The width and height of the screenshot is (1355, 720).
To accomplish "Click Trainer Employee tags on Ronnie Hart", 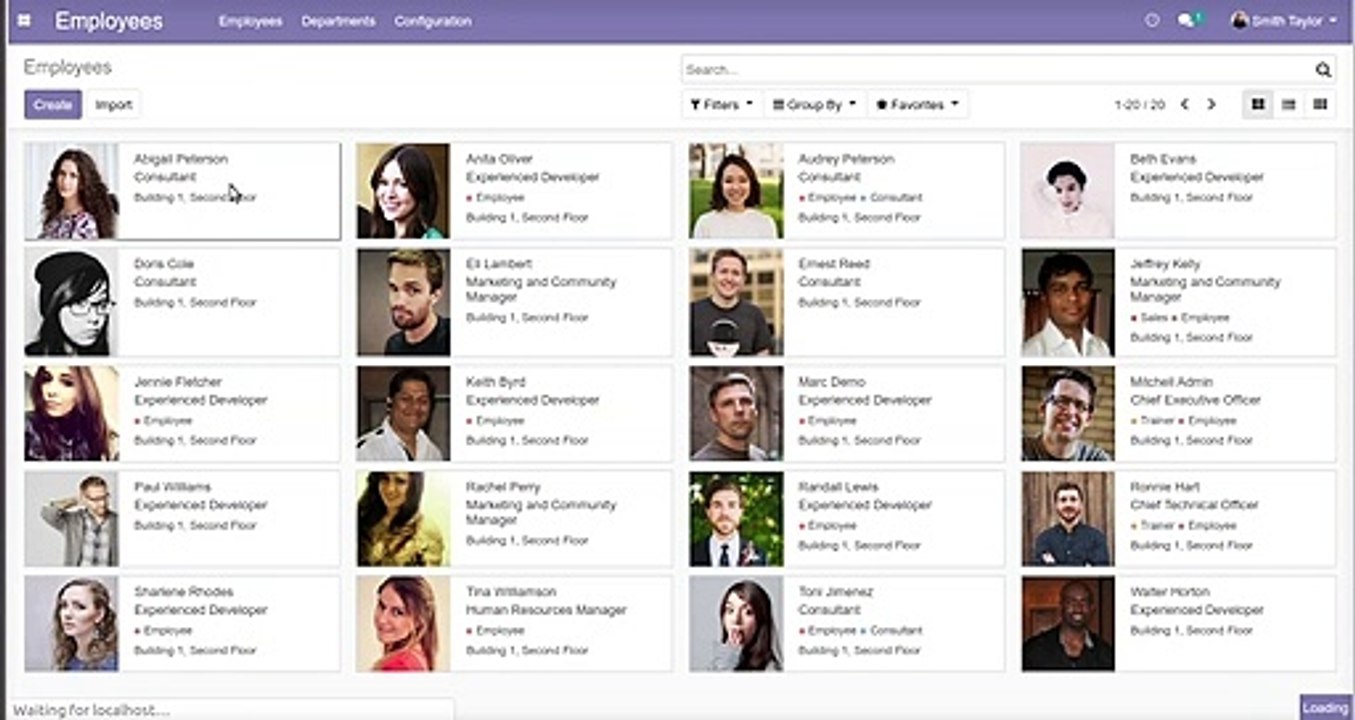I will pyautogui.click(x=1183, y=526).
